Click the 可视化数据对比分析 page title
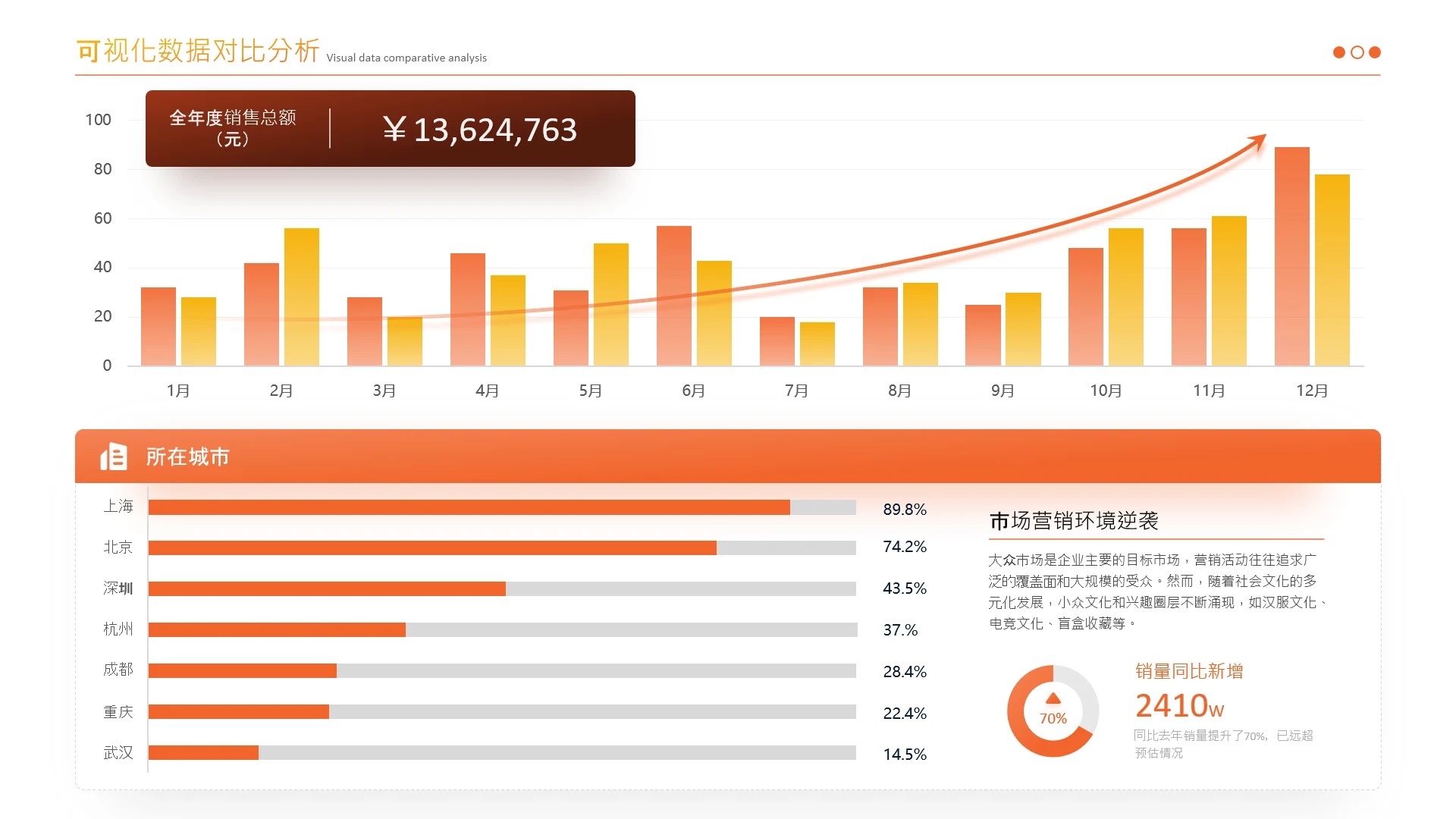1456x819 pixels. point(198,51)
